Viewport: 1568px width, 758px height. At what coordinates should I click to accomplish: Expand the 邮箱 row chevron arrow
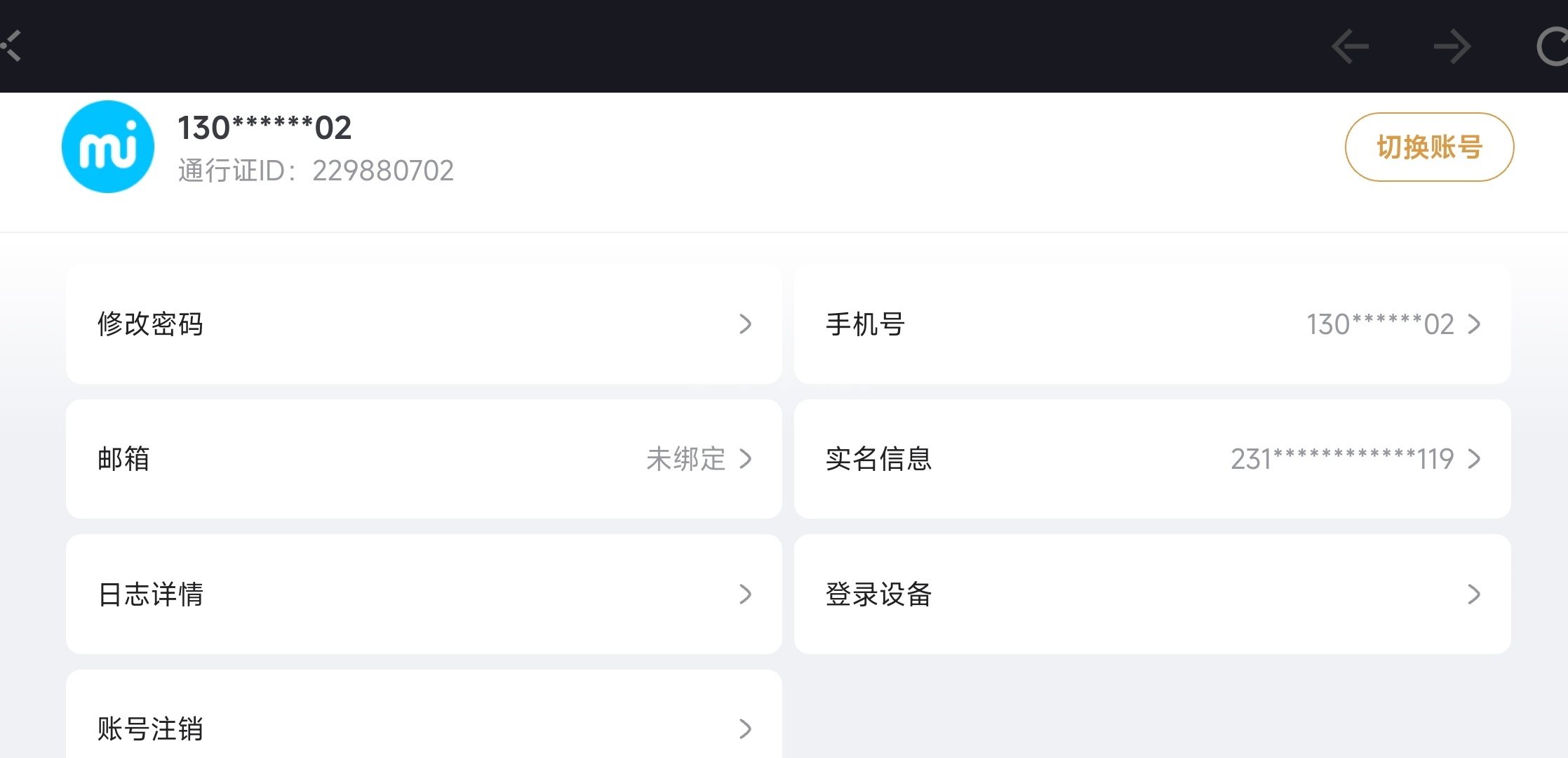(746, 459)
